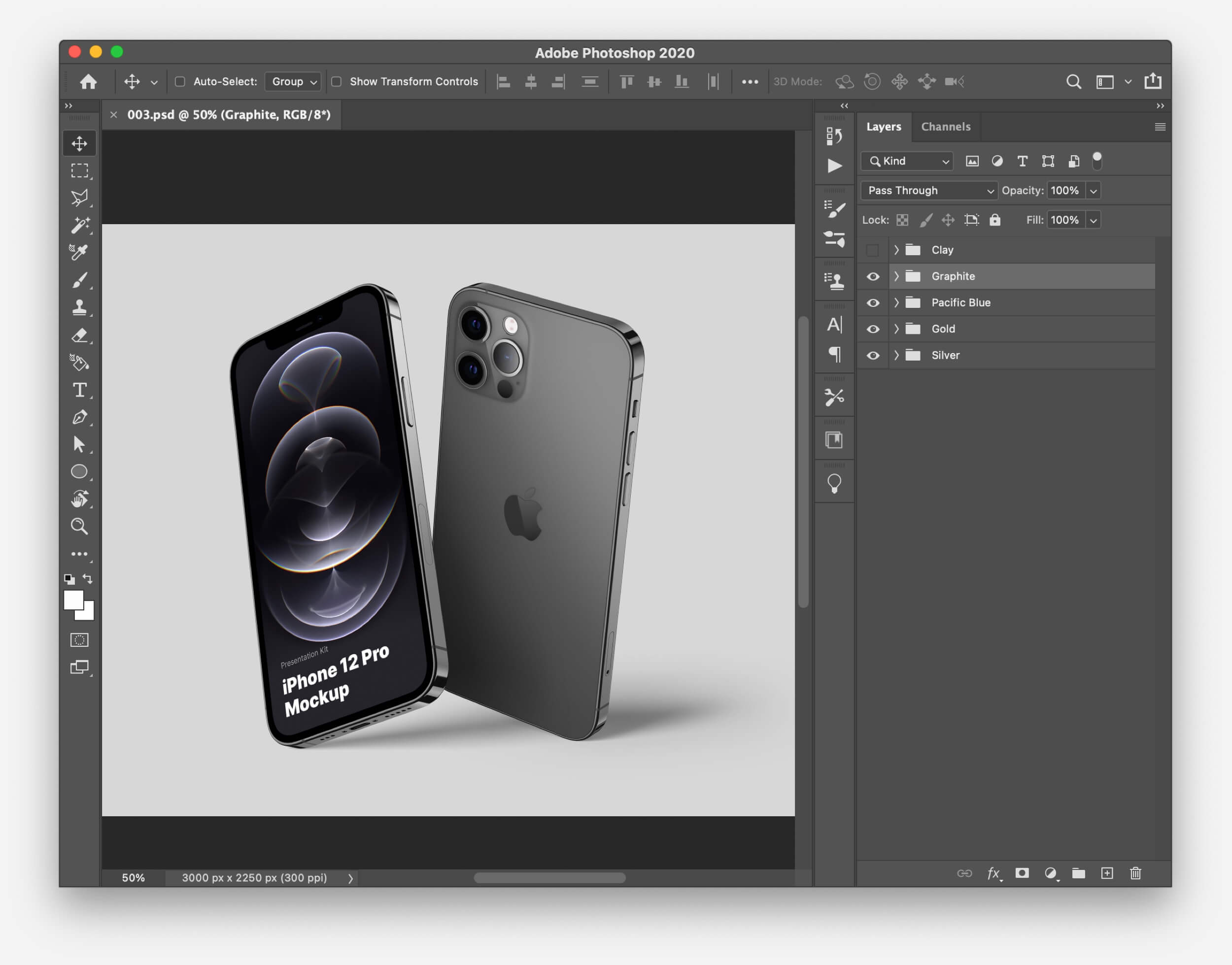Open the Actions panel play icon
The image size is (1232, 965).
tap(834, 166)
